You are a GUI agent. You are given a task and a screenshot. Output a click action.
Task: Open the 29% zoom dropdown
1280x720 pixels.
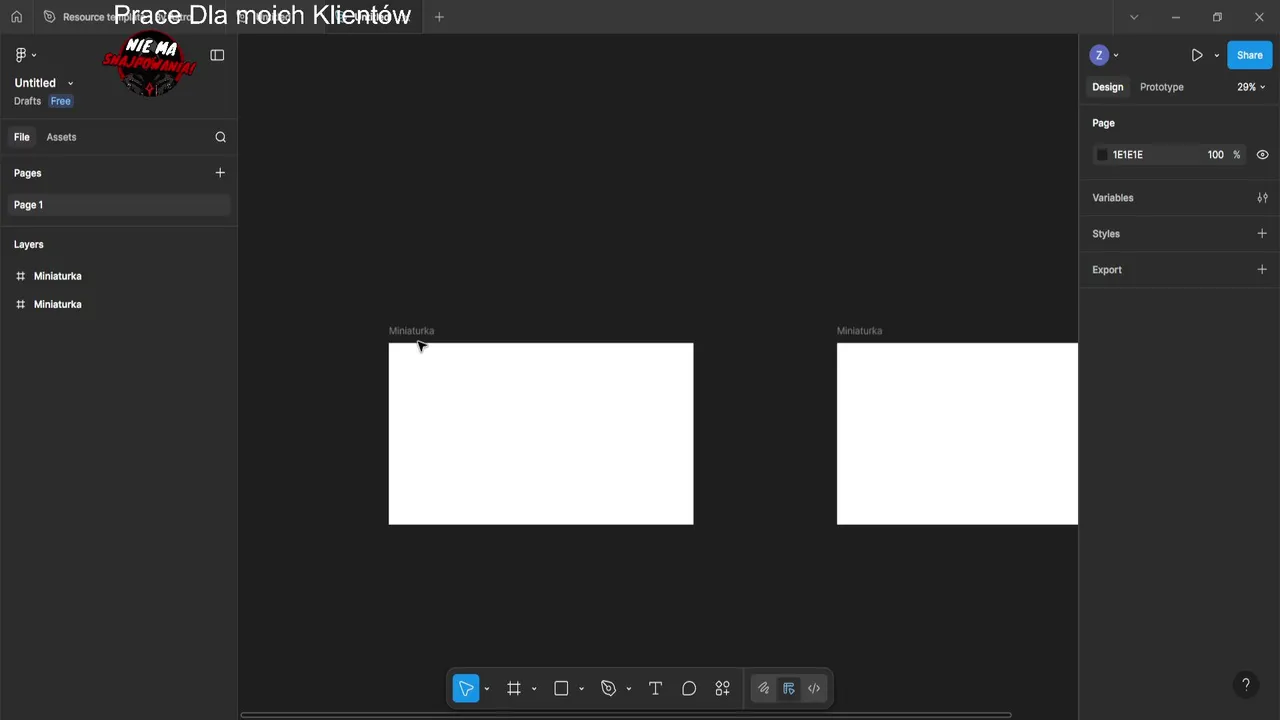1251,87
